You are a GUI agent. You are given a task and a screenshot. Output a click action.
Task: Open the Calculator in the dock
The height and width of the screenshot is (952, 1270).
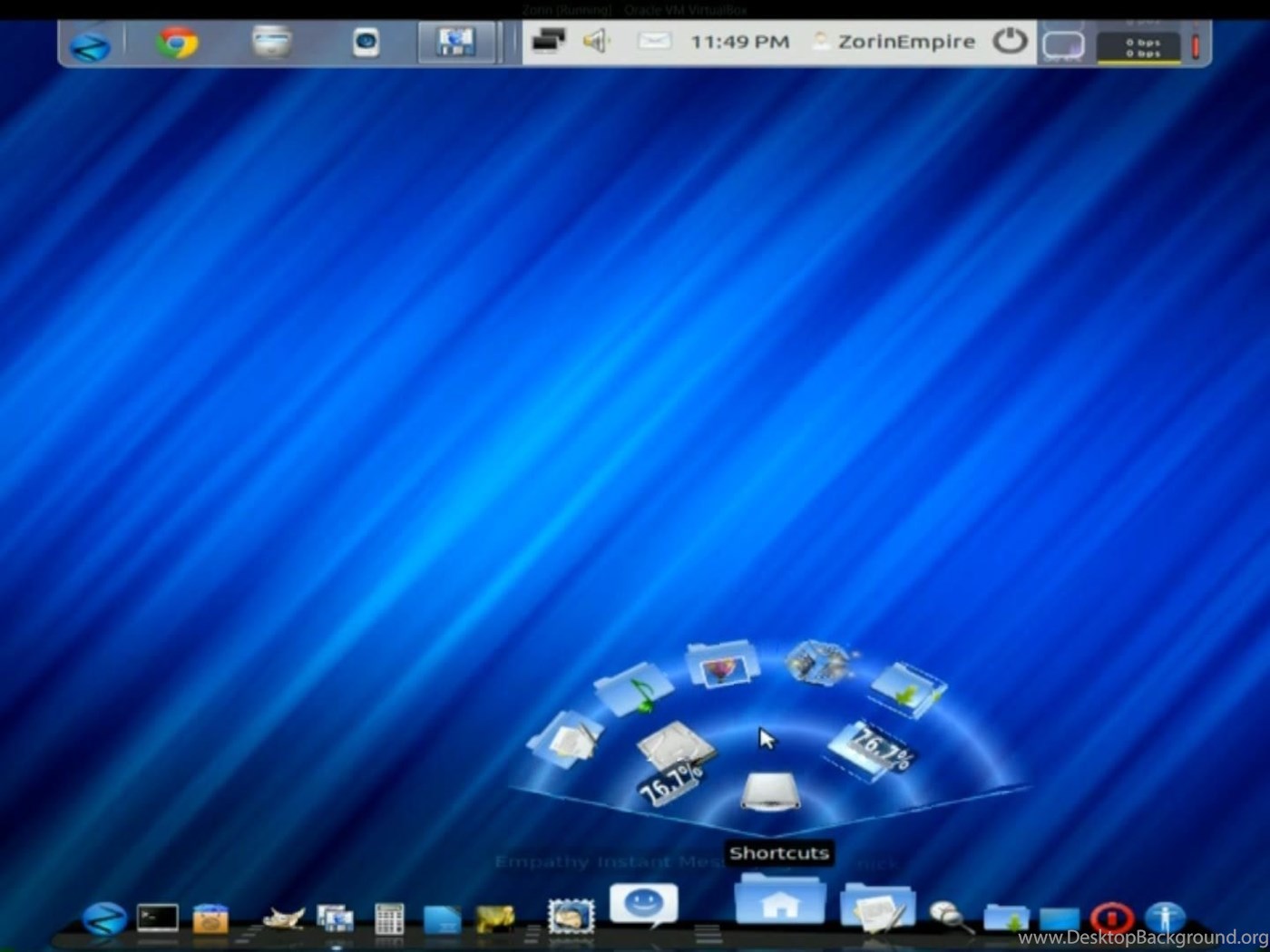(x=389, y=919)
